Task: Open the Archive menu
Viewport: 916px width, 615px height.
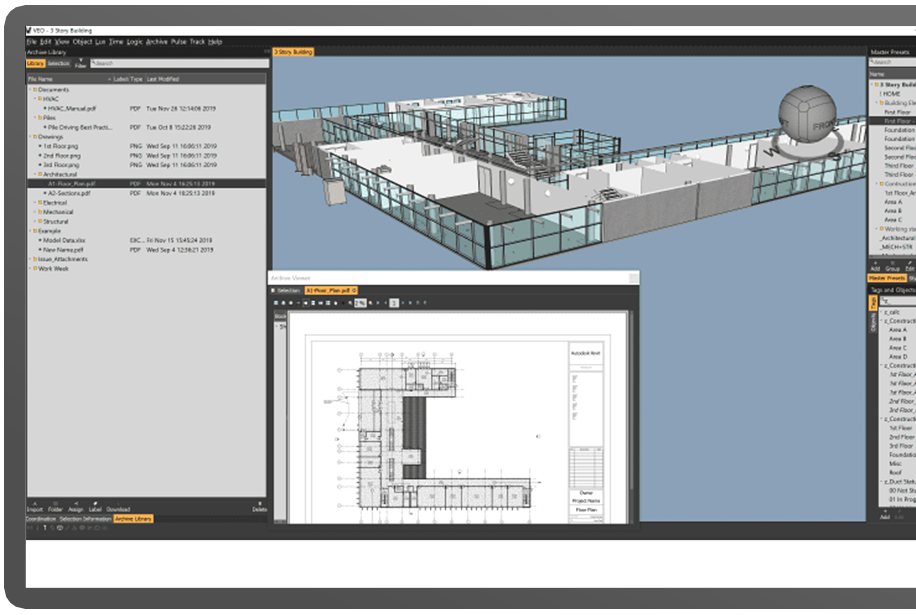Action: 157,42
